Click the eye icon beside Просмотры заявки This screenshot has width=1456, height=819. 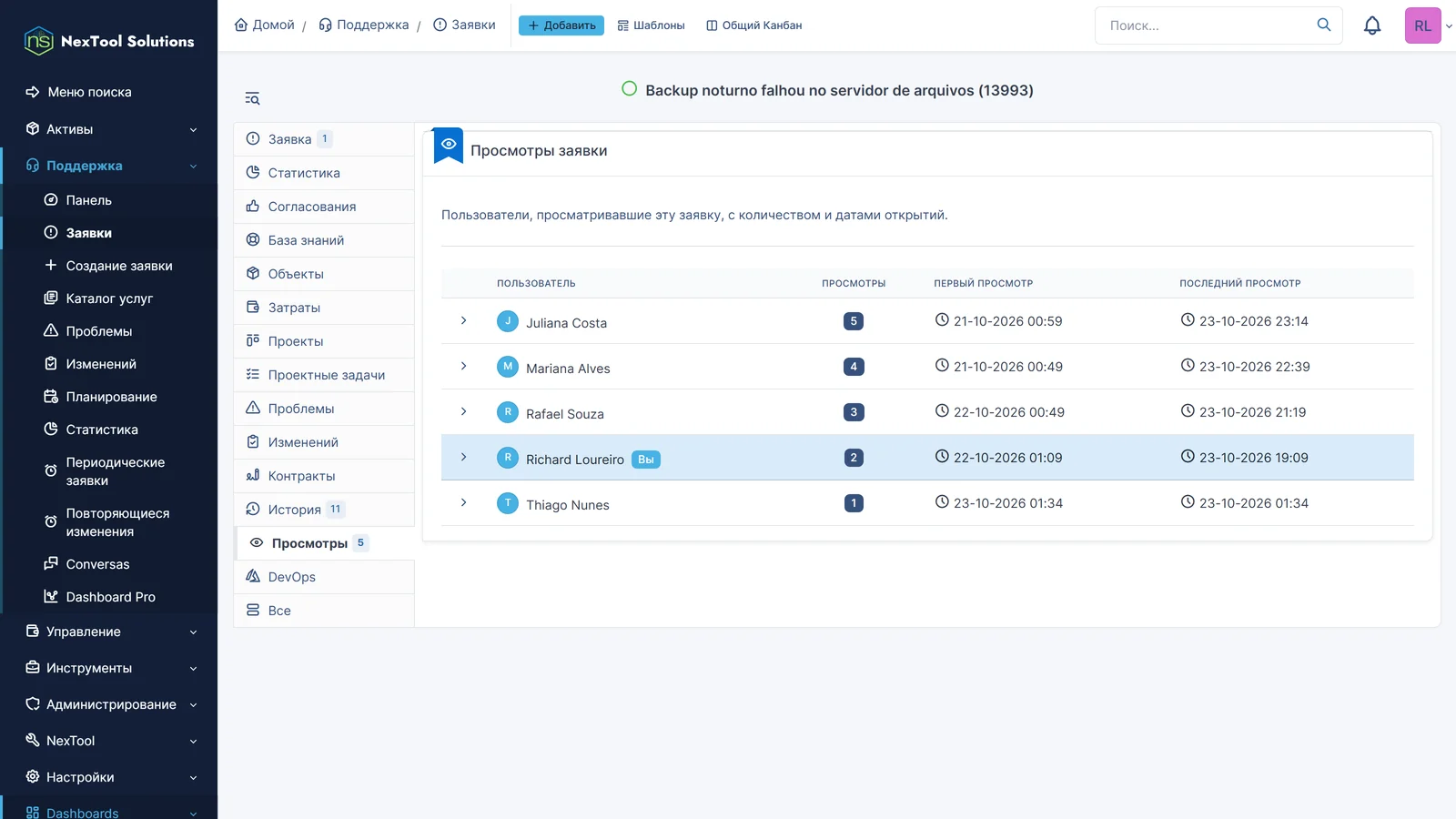coord(449,145)
